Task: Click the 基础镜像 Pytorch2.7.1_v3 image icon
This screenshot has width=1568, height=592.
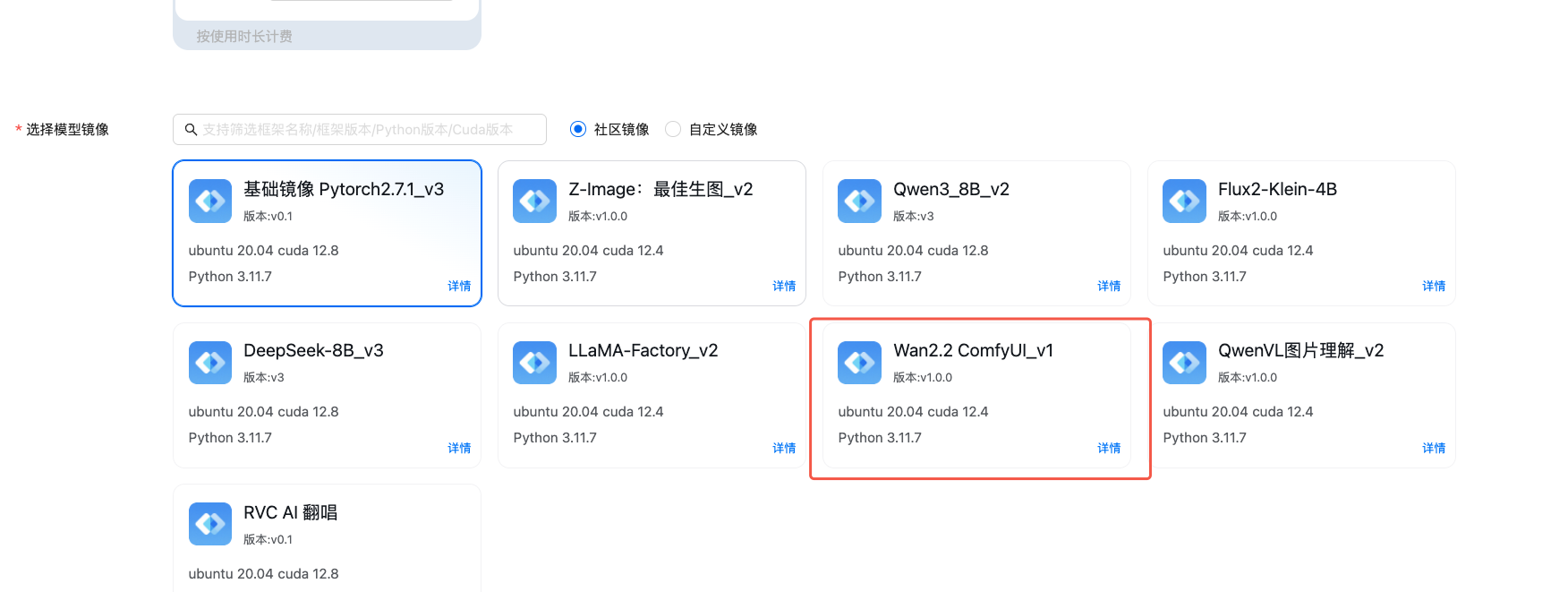Action: point(210,201)
